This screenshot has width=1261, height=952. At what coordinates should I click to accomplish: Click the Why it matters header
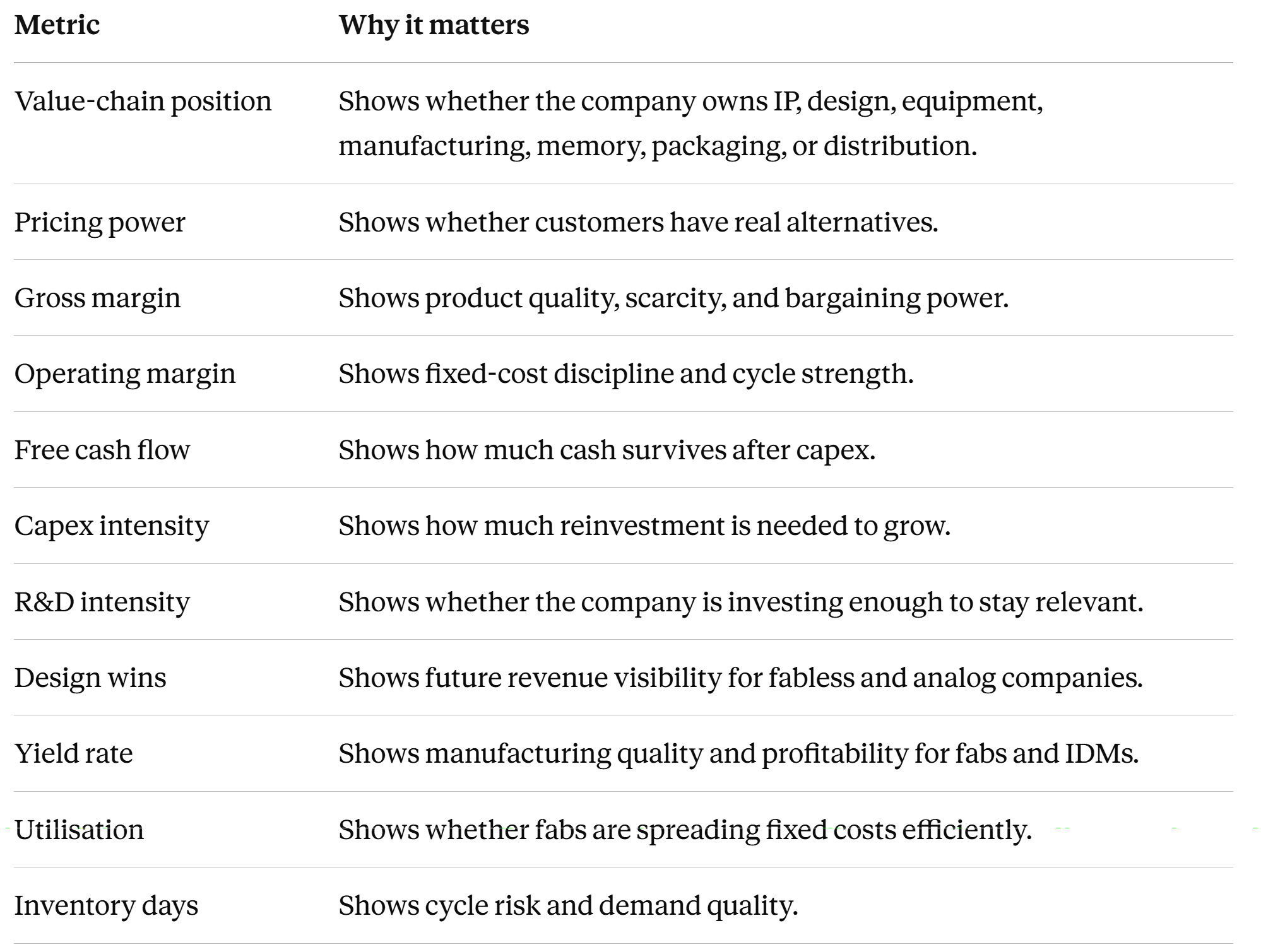(x=434, y=25)
